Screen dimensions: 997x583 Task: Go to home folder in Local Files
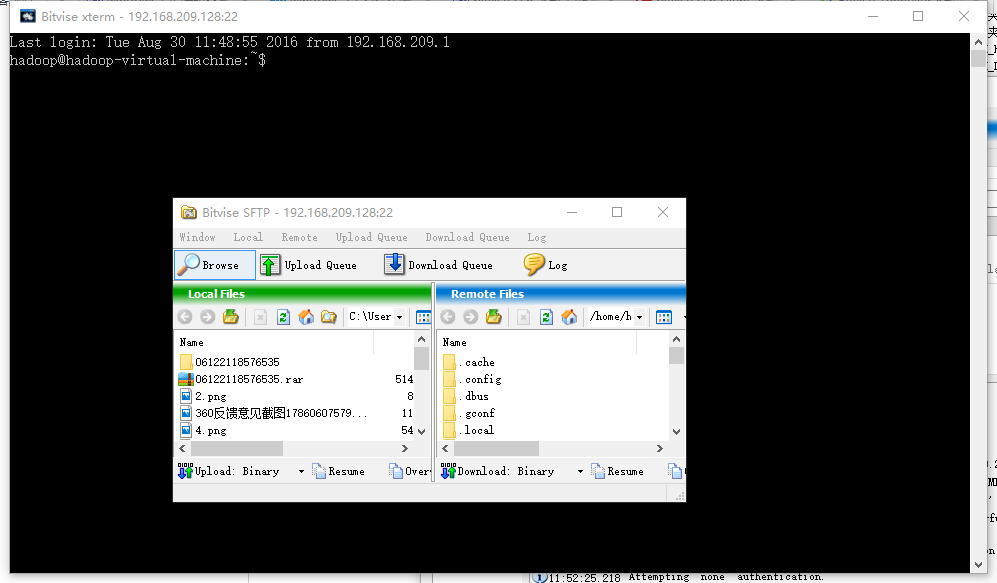point(306,317)
